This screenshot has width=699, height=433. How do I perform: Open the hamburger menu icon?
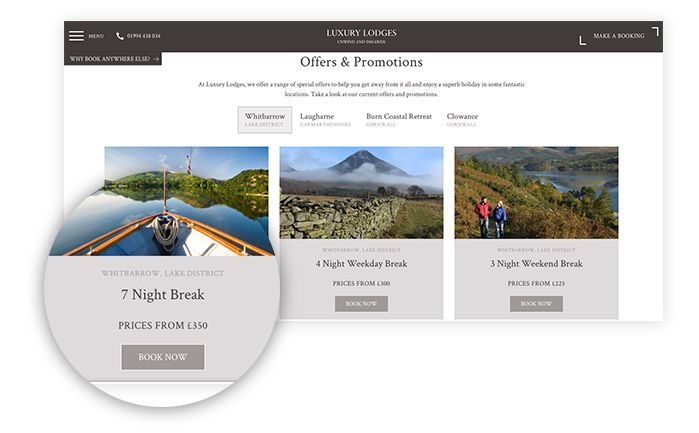pos(76,36)
